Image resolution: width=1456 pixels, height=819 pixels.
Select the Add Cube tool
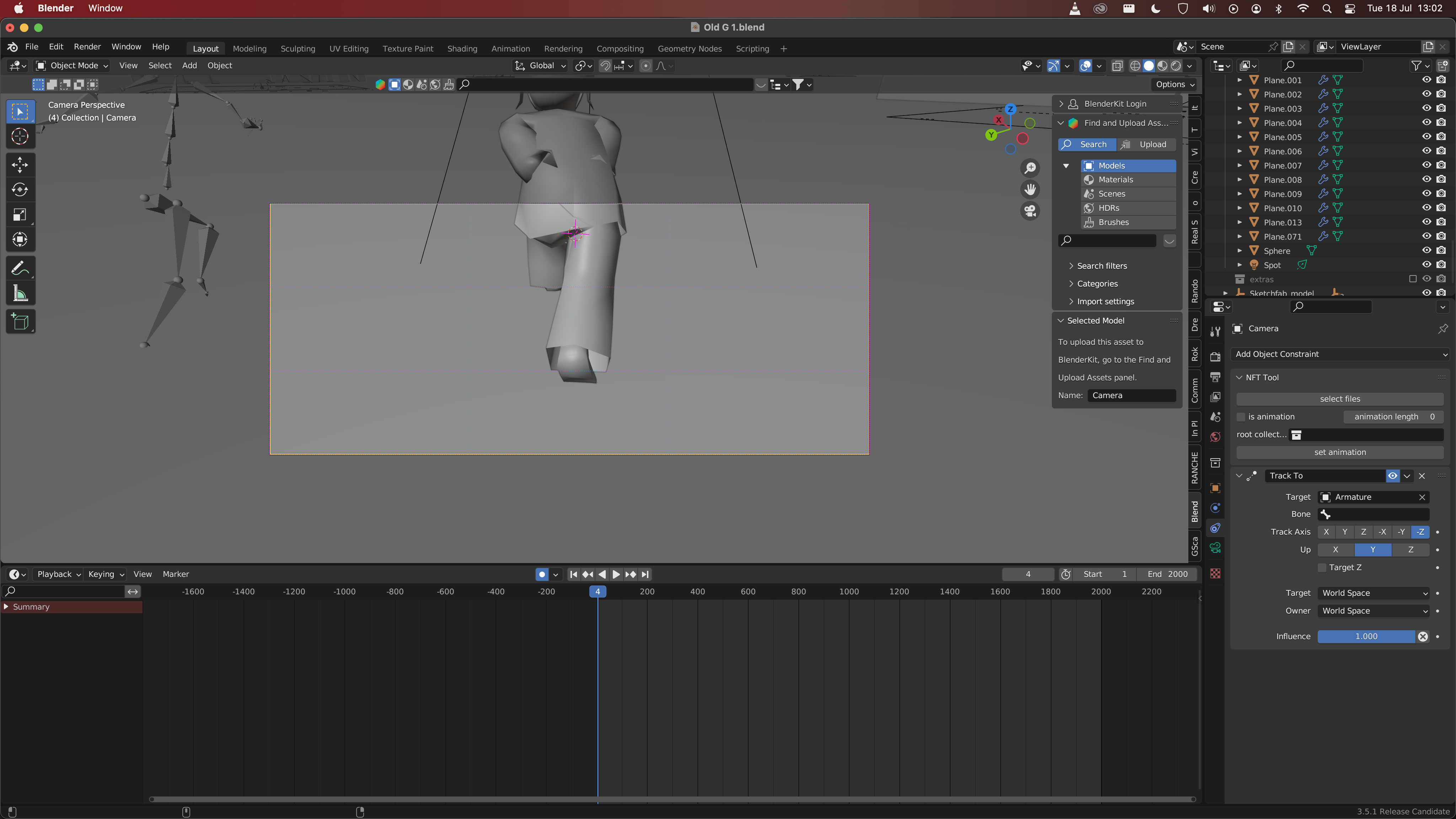[20, 321]
